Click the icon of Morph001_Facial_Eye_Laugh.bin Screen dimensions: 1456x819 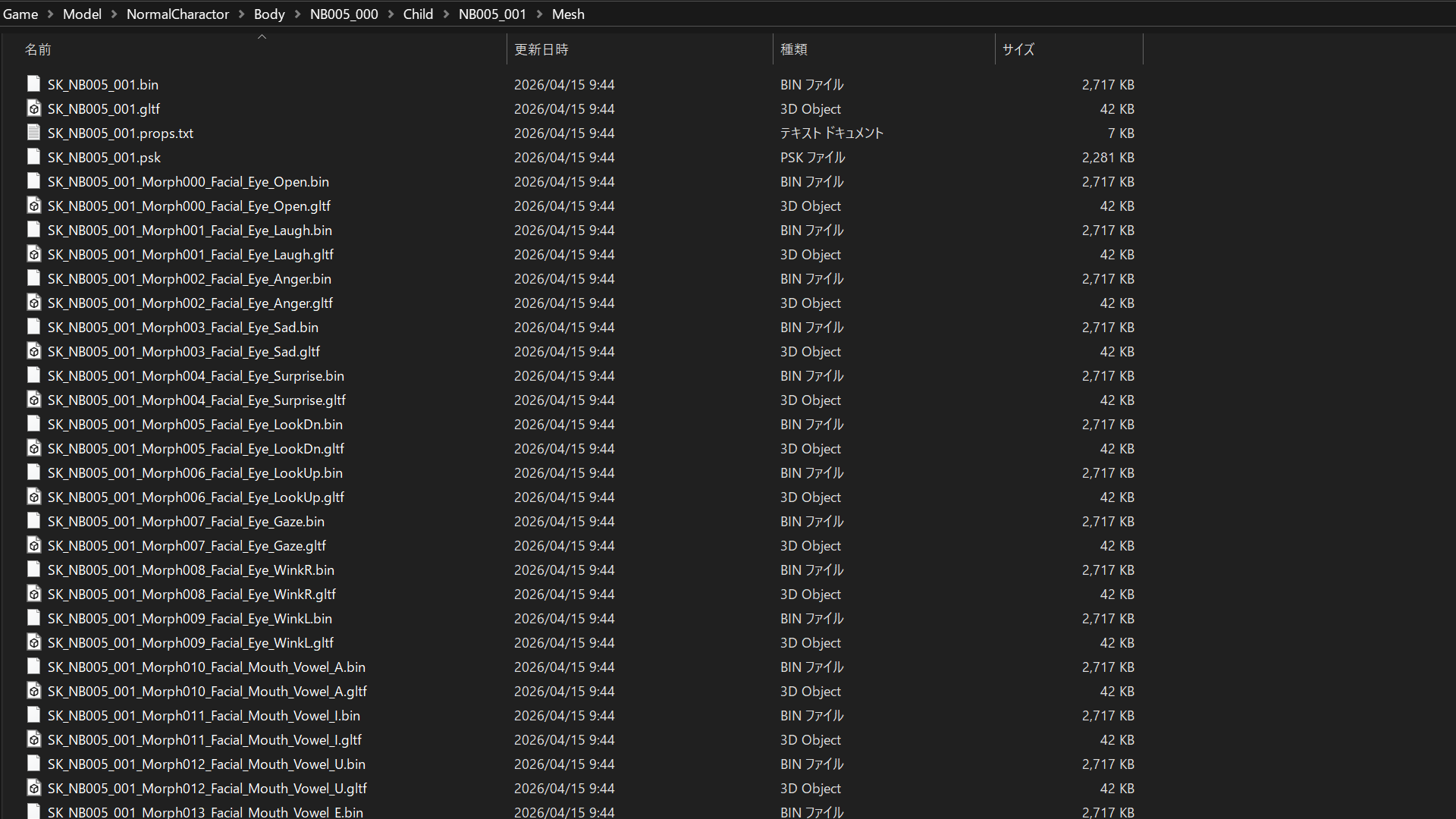click(x=33, y=230)
